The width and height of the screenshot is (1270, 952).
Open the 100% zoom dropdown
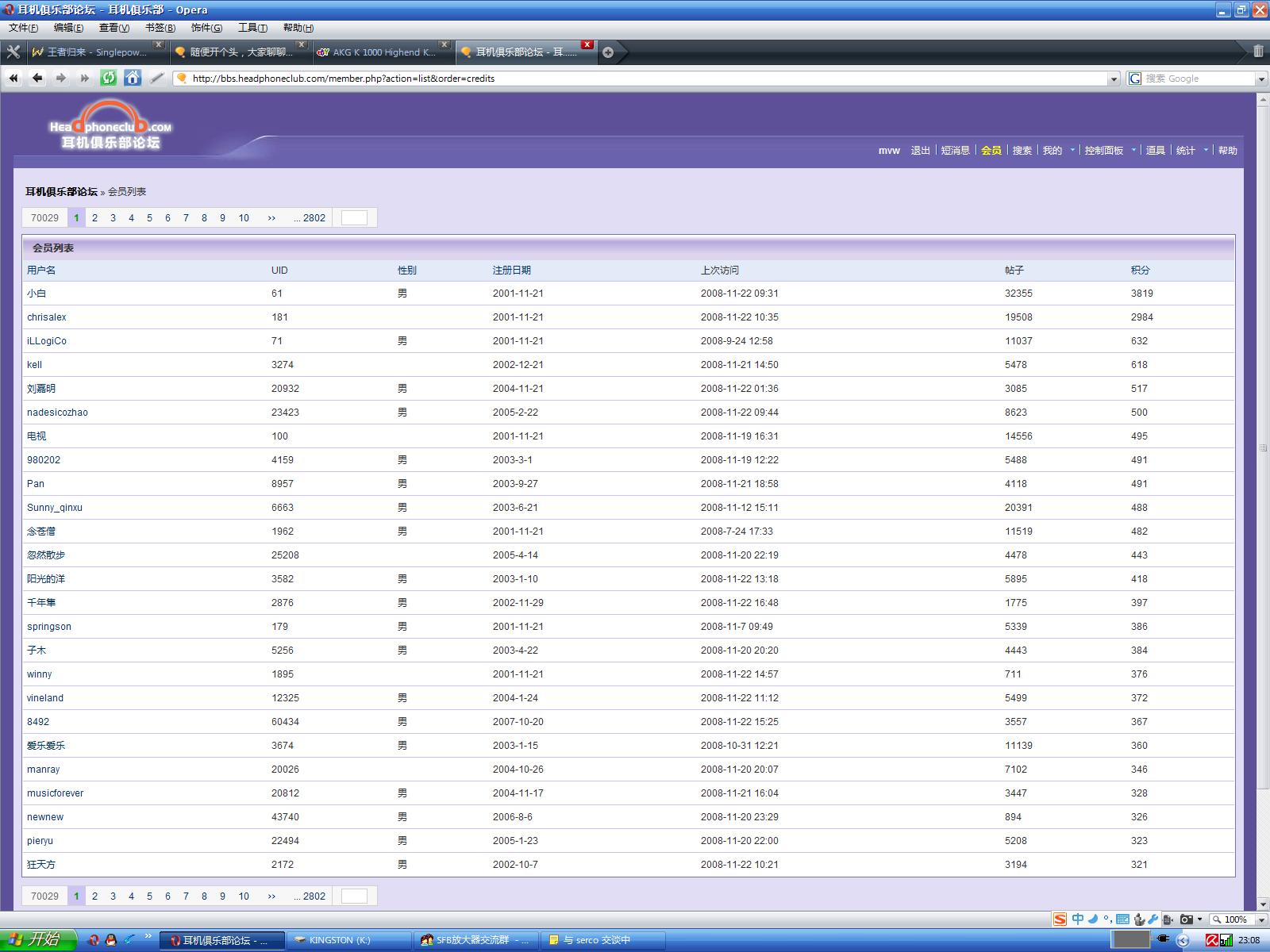coord(1261,919)
